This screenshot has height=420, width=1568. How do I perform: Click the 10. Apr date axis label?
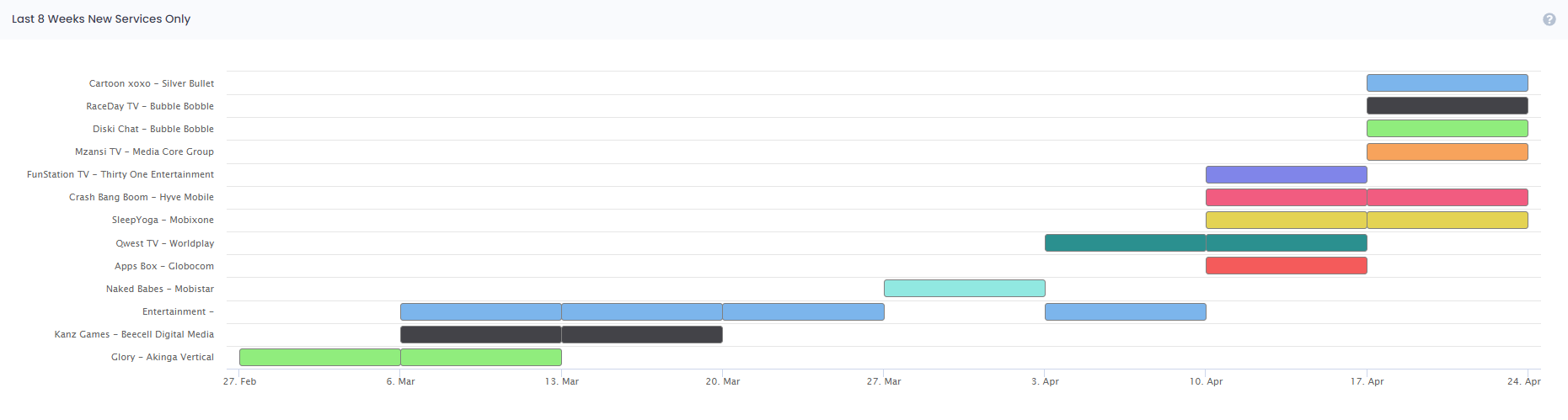point(1206,381)
